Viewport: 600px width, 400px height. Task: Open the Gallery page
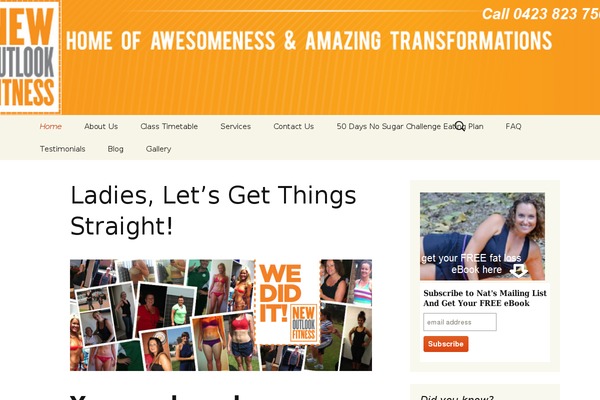(158, 149)
